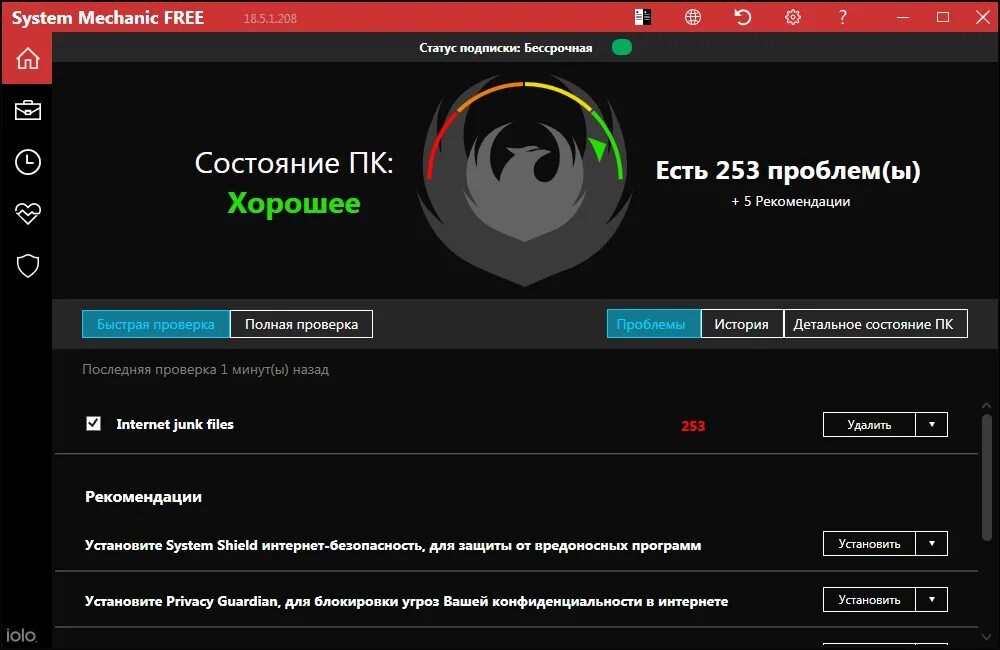Screen dimensions: 1000x650
Task: Click Установить for System Shield
Action: pos(869,543)
